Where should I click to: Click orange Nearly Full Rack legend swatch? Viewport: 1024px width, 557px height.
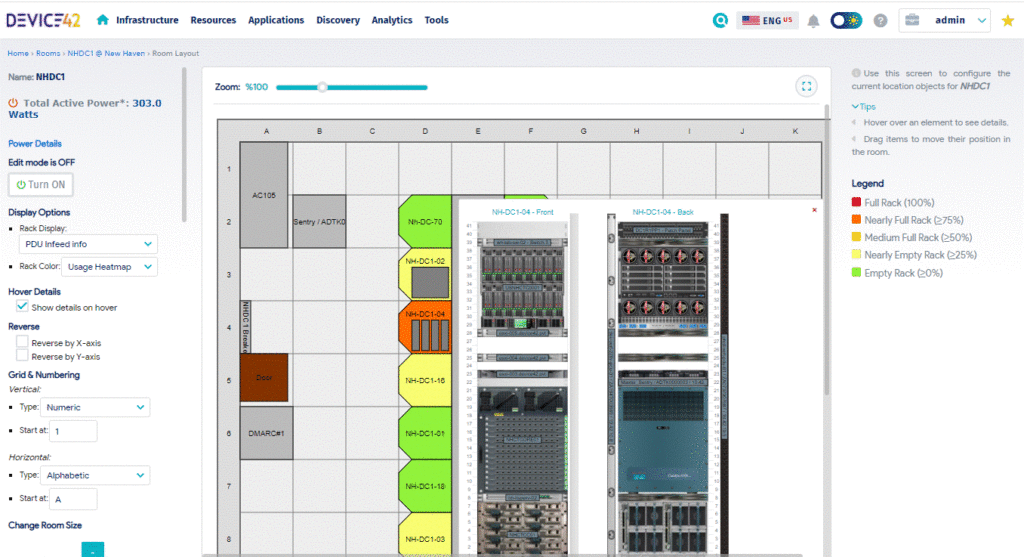click(x=856, y=219)
